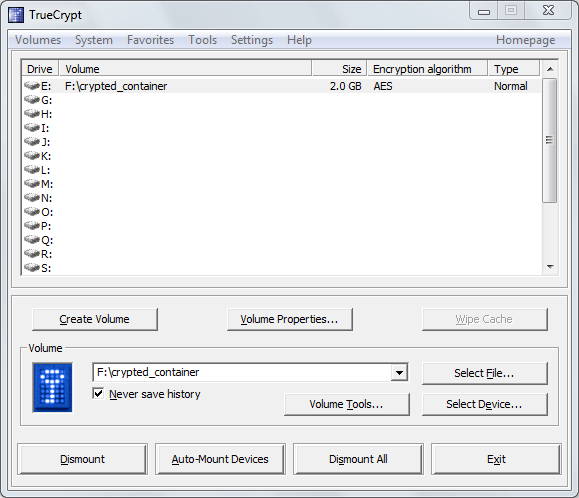Click the volume path input field

tap(242, 372)
